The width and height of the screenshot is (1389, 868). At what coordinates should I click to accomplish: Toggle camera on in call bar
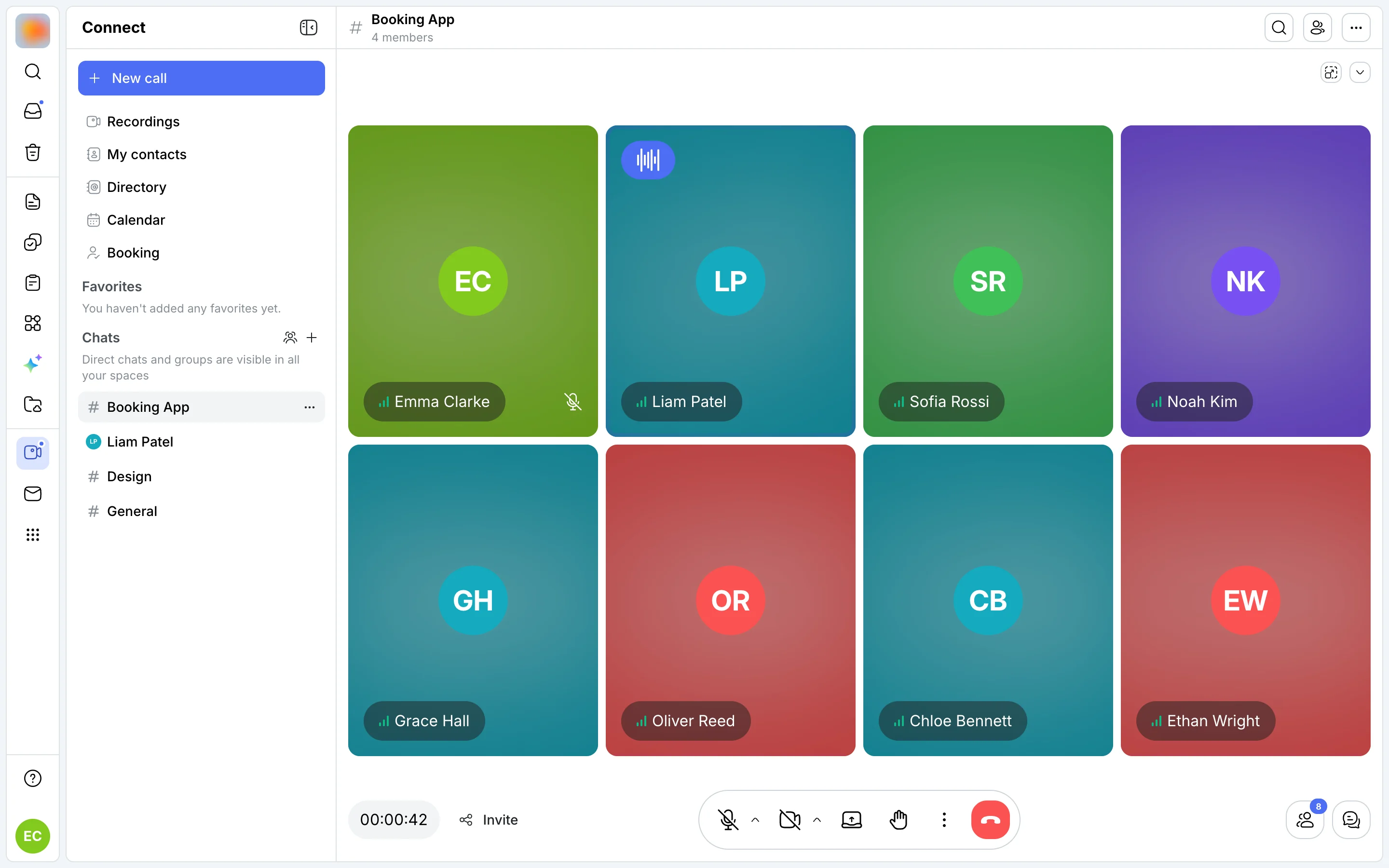tap(790, 820)
